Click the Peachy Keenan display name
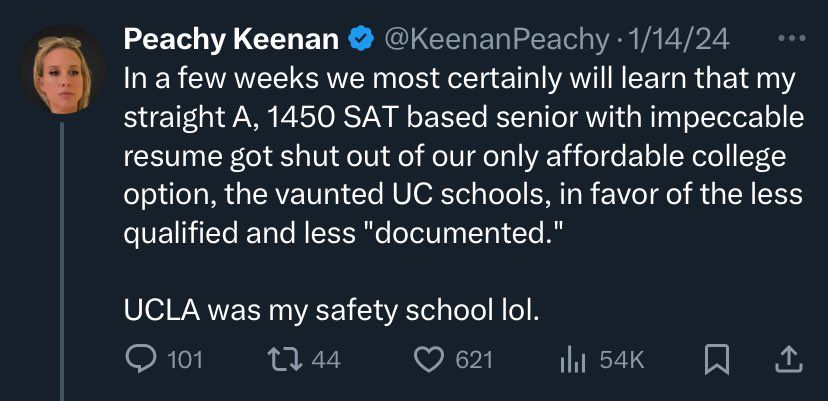The height and width of the screenshot is (401, 828). [x=231, y=40]
